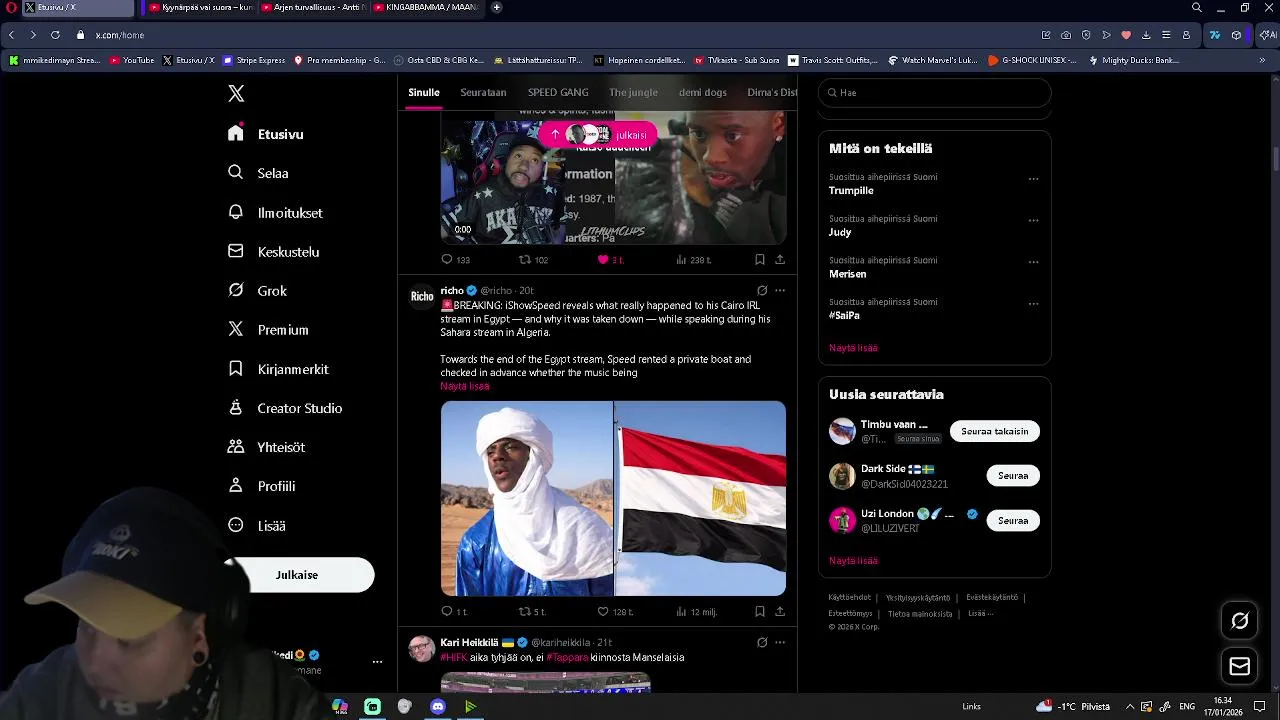Click #HIFK hashtag
Viewport: 1280px width, 720px height.
pyautogui.click(x=454, y=657)
